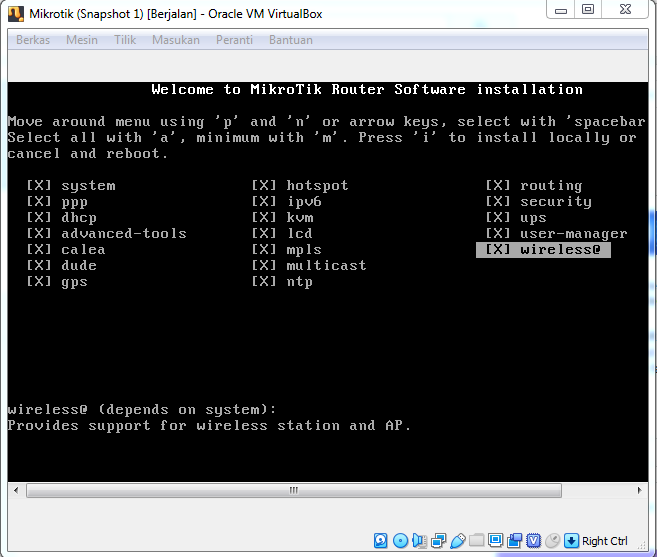Toggle the system package checkbox
Image resolution: width=657 pixels, height=557 pixels.
point(39,185)
